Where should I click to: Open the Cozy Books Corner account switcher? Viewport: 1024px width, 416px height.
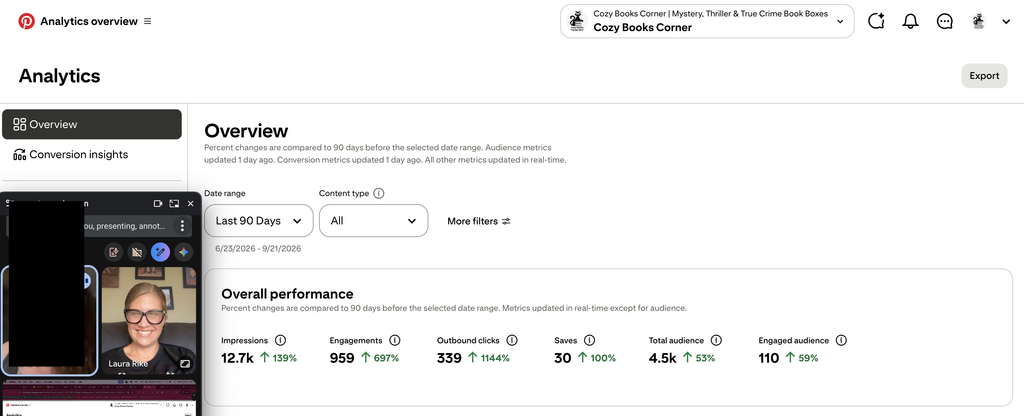pos(707,22)
